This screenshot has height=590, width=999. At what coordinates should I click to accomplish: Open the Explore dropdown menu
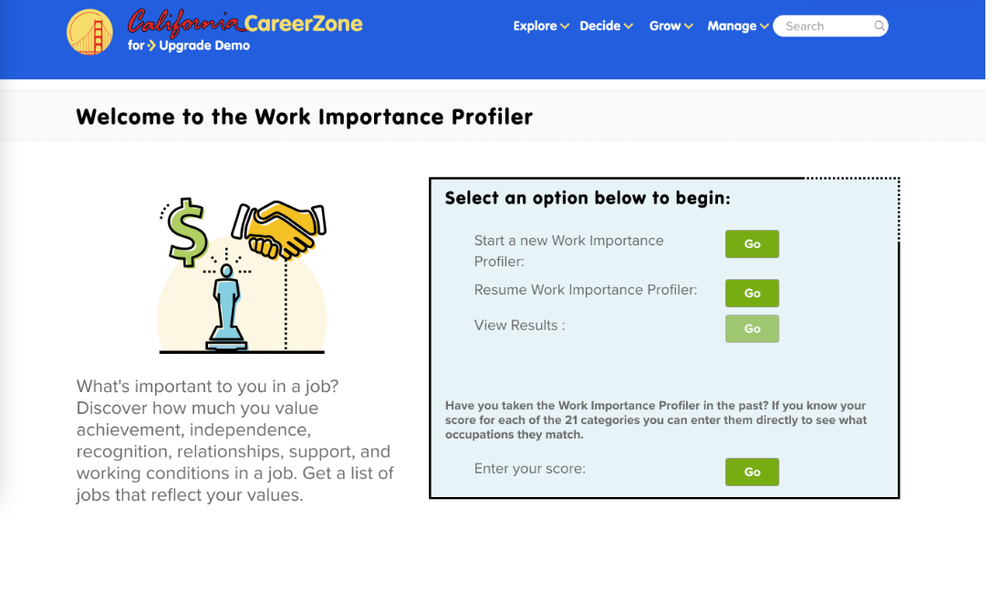pyautogui.click(x=540, y=26)
